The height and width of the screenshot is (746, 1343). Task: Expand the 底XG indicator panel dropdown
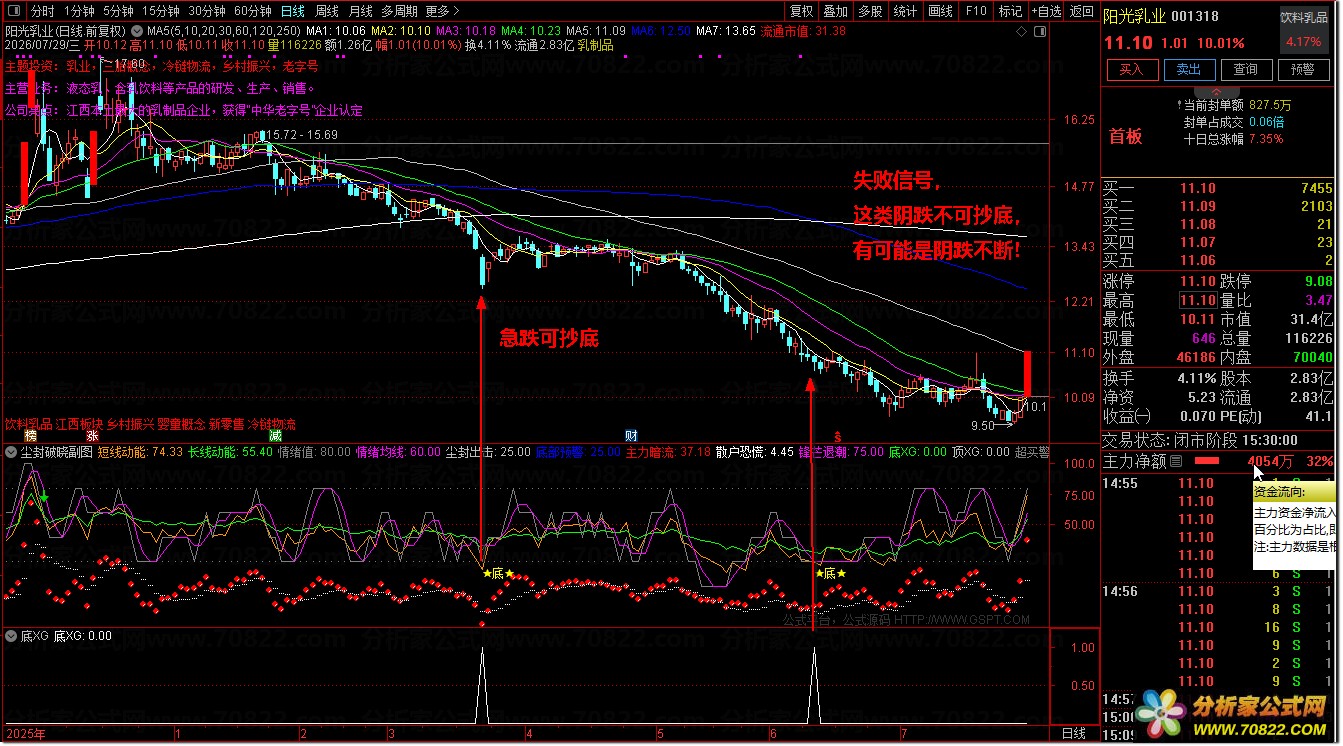(12, 635)
